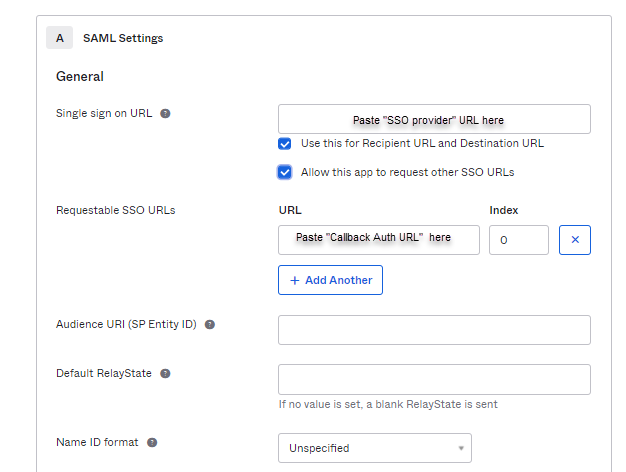Viewport: 626px width, 472px height.
Task: Focus the Default RelayState text field
Action: tap(434, 379)
